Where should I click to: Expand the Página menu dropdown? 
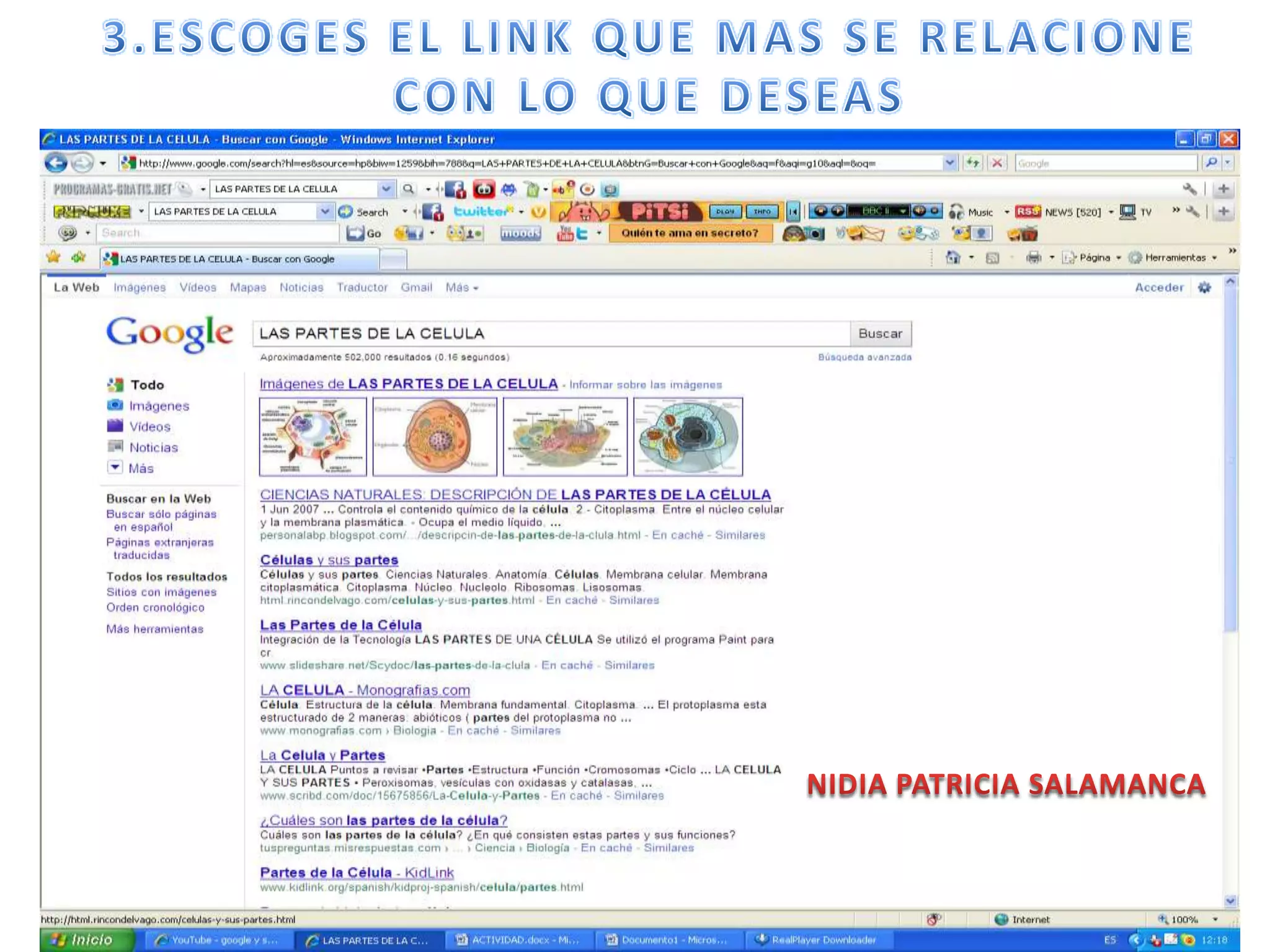pos(1118,258)
